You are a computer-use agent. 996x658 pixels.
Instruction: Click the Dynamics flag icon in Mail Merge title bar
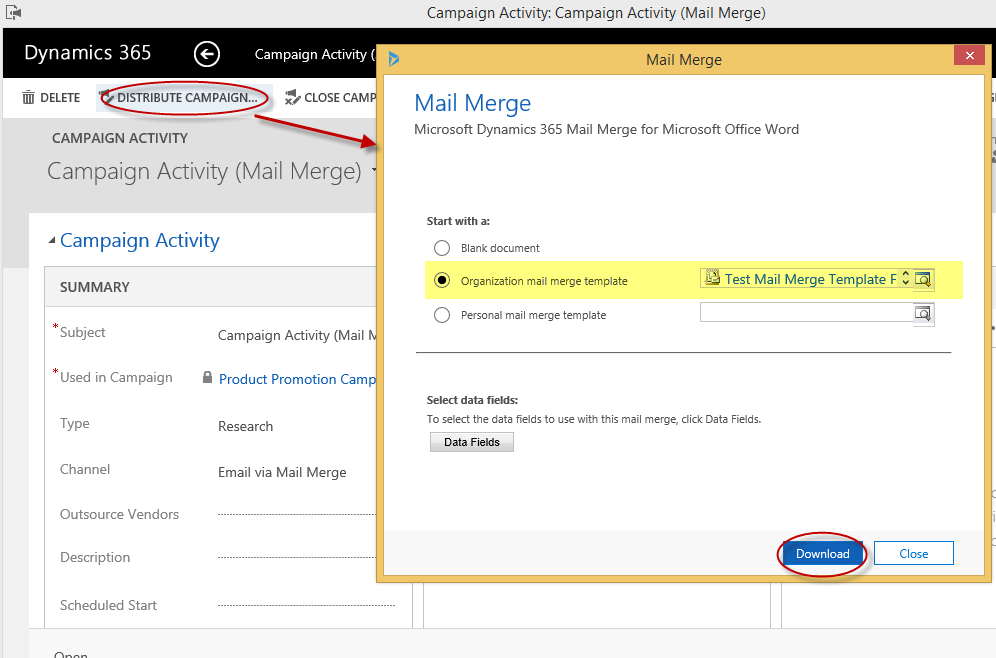tap(394, 60)
